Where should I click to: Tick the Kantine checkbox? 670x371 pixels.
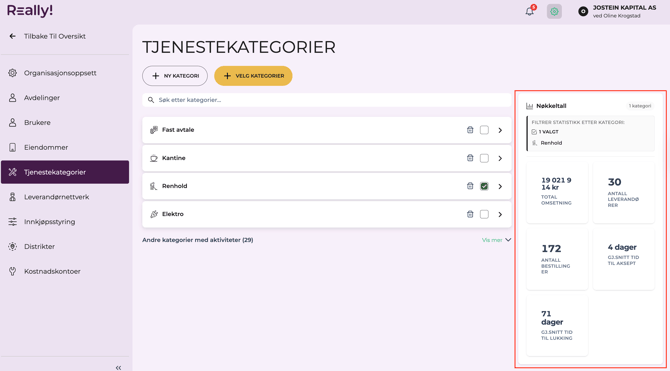(484, 158)
